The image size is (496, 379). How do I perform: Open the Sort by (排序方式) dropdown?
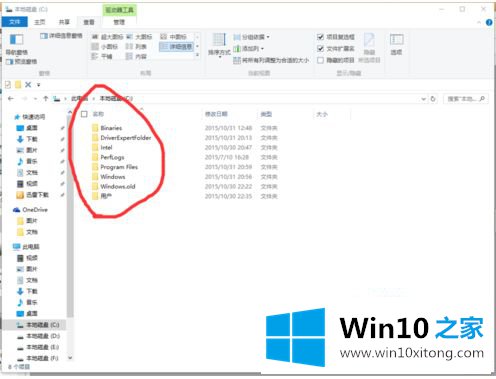(x=219, y=46)
